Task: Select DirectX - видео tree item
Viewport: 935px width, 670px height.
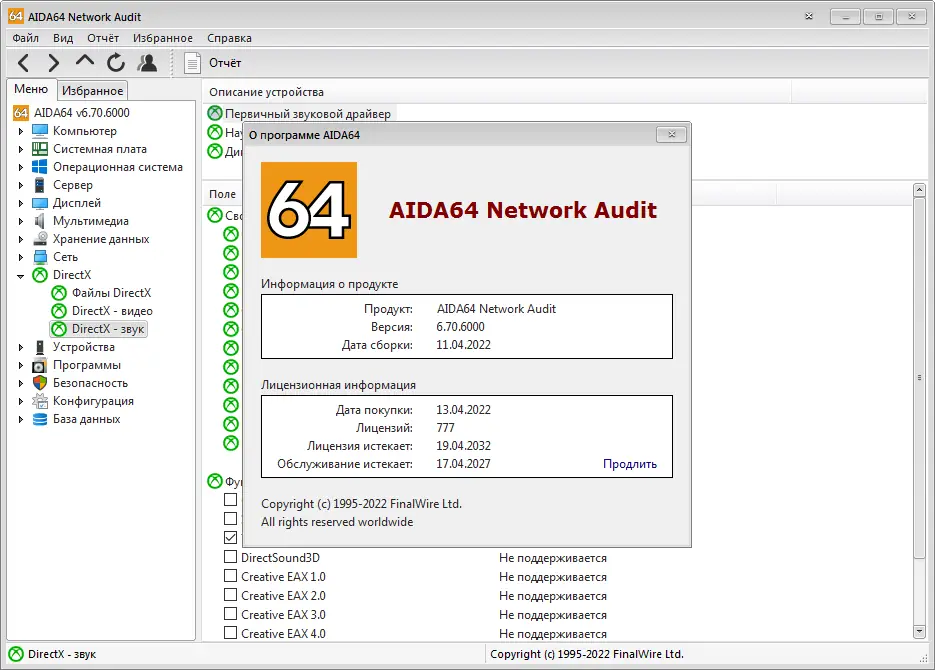Action: coord(112,311)
